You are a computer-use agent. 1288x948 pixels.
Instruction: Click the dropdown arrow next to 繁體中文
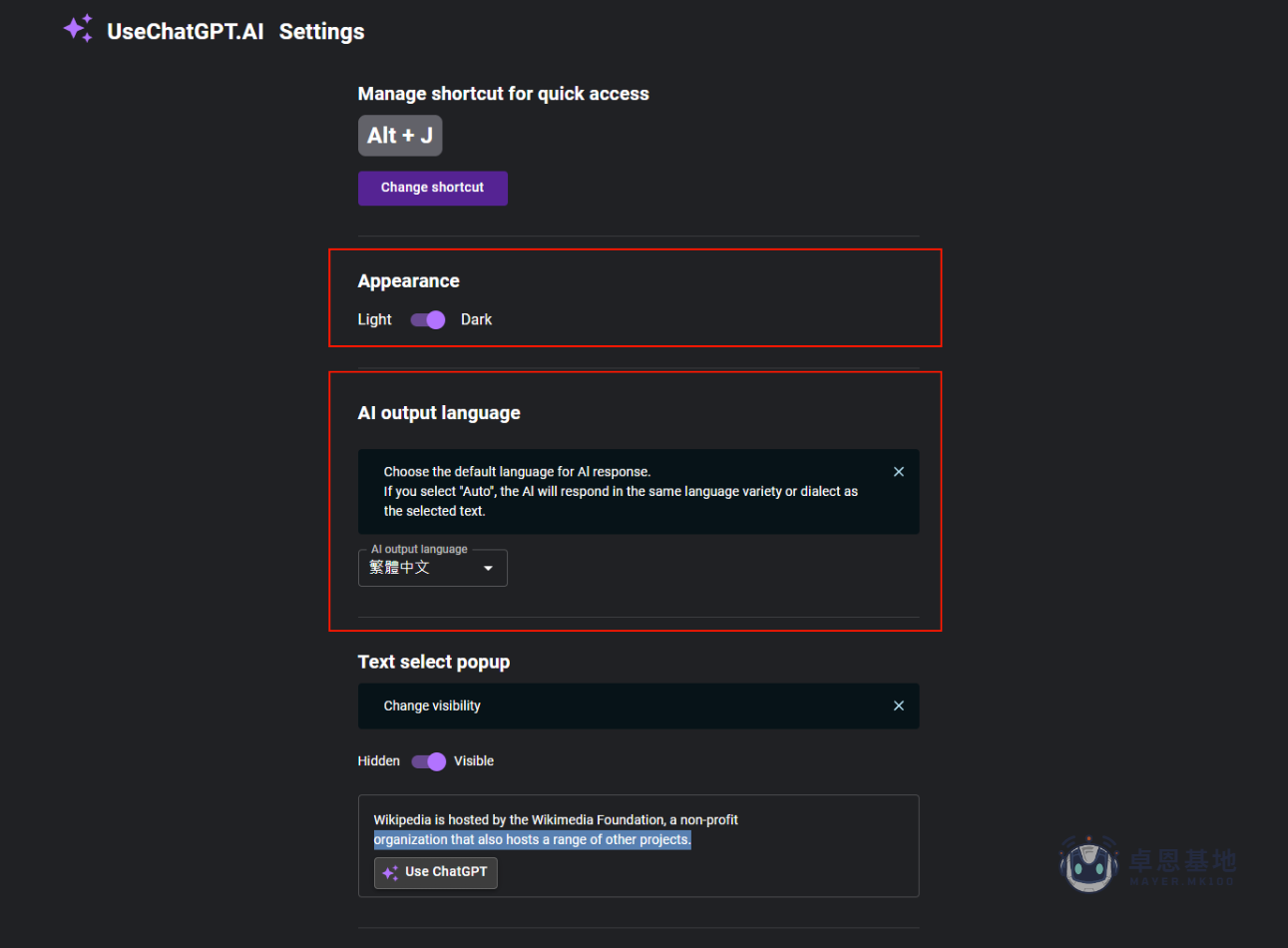tap(488, 568)
